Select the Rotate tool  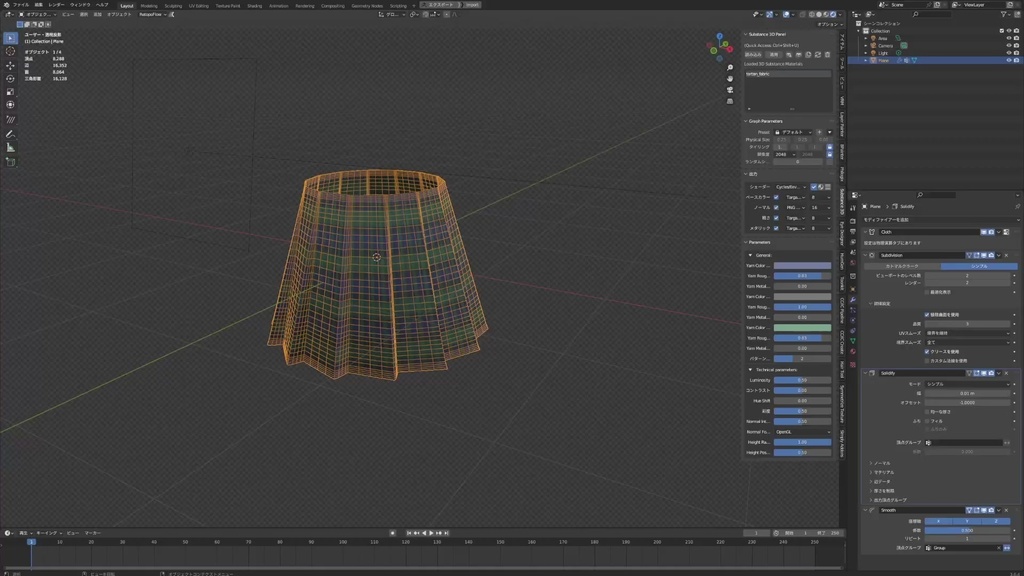click(x=10, y=78)
